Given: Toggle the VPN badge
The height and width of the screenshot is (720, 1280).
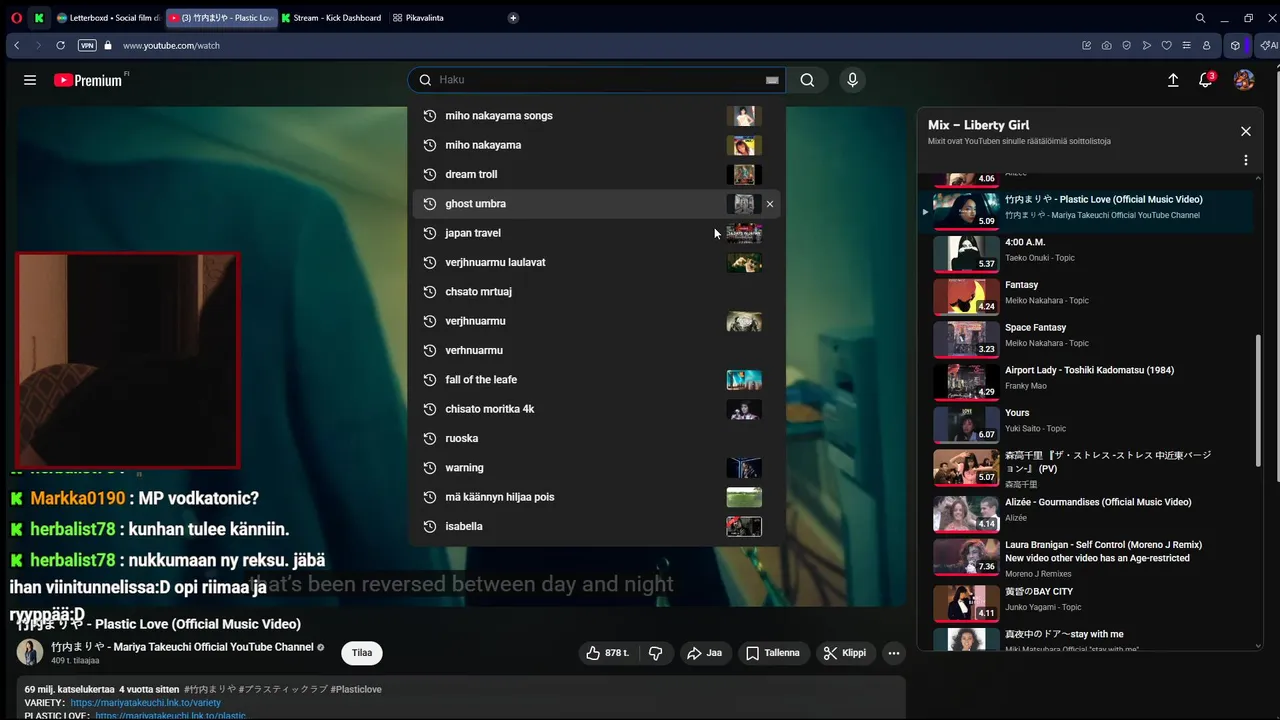Looking at the screenshot, I should tap(87, 45).
